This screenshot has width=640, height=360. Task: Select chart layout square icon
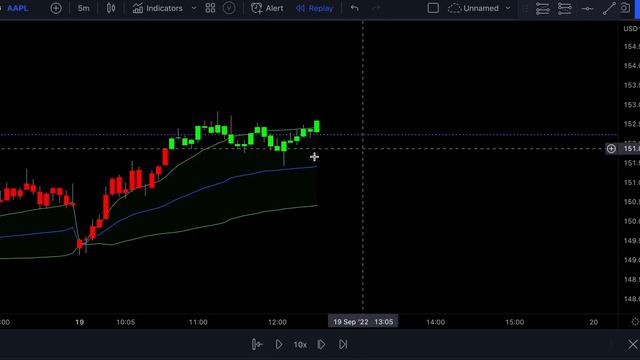[x=433, y=8]
